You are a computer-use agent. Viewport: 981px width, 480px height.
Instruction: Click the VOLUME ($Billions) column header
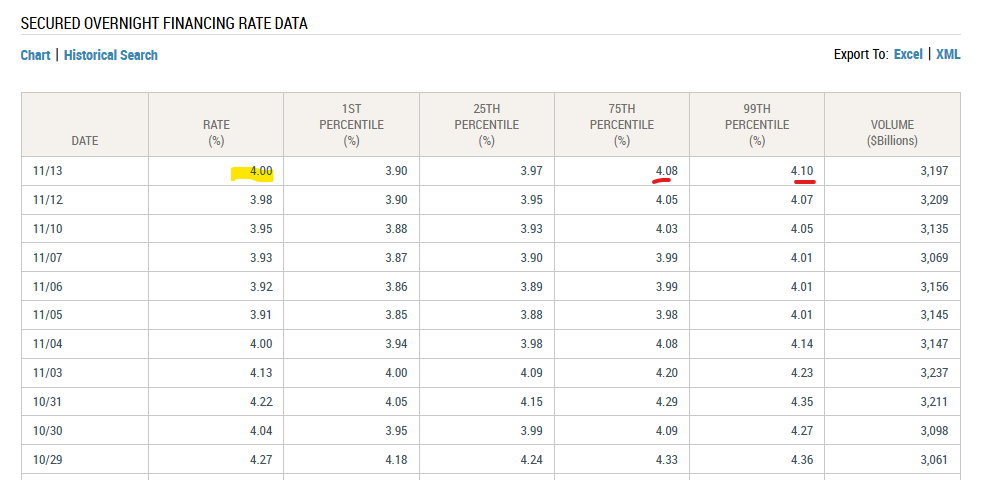892,133
